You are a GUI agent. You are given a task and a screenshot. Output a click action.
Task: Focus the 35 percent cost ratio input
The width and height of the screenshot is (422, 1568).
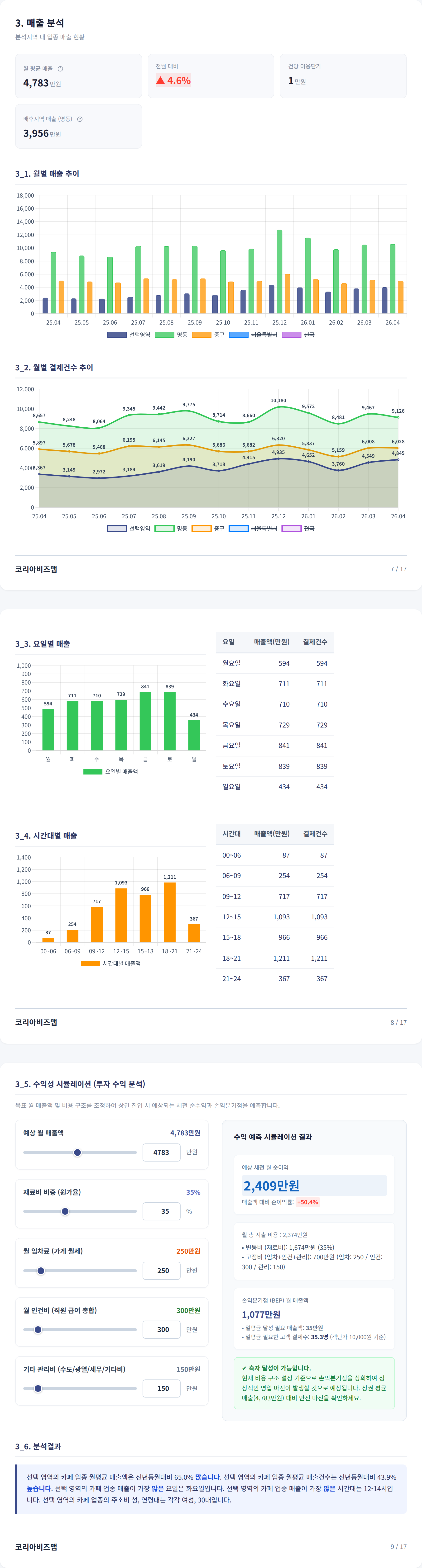161,1211
